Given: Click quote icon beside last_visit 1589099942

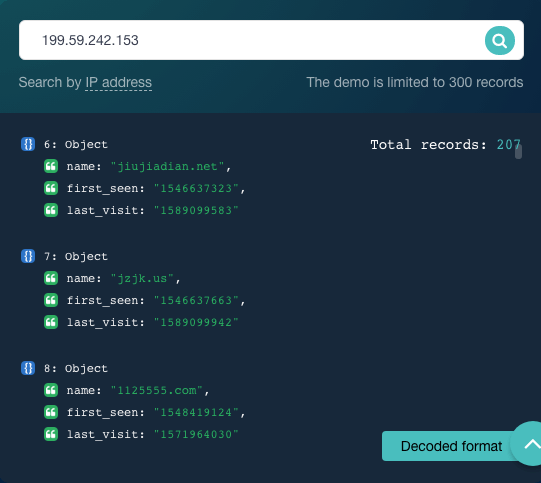Looking at the screenshot, I should [51, 322].
